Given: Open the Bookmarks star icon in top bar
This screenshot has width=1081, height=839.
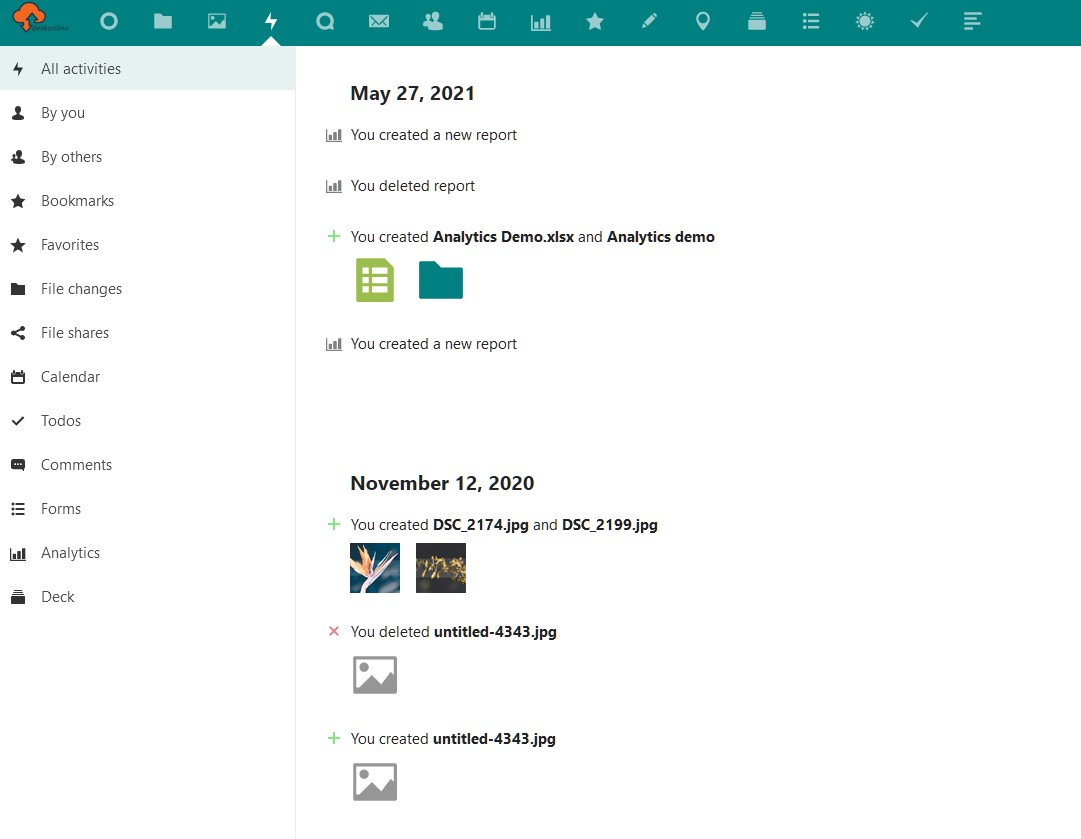Looking at the screenshot, I should (x=595, y=21).
